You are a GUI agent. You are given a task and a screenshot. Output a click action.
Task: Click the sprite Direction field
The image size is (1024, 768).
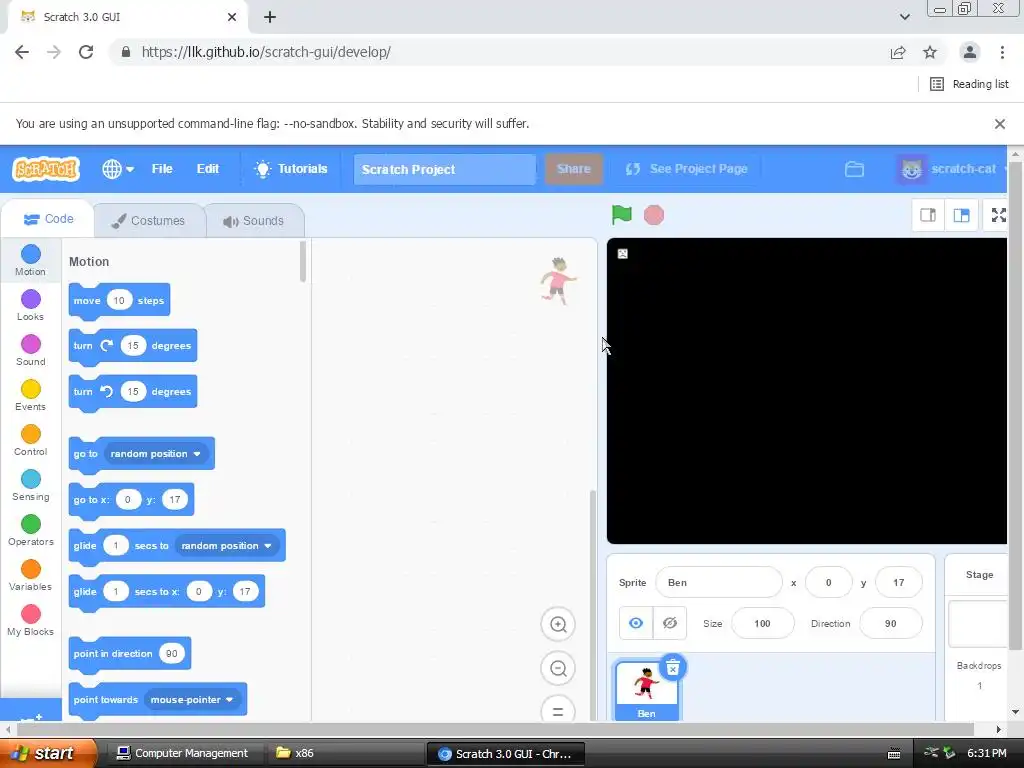890,623
